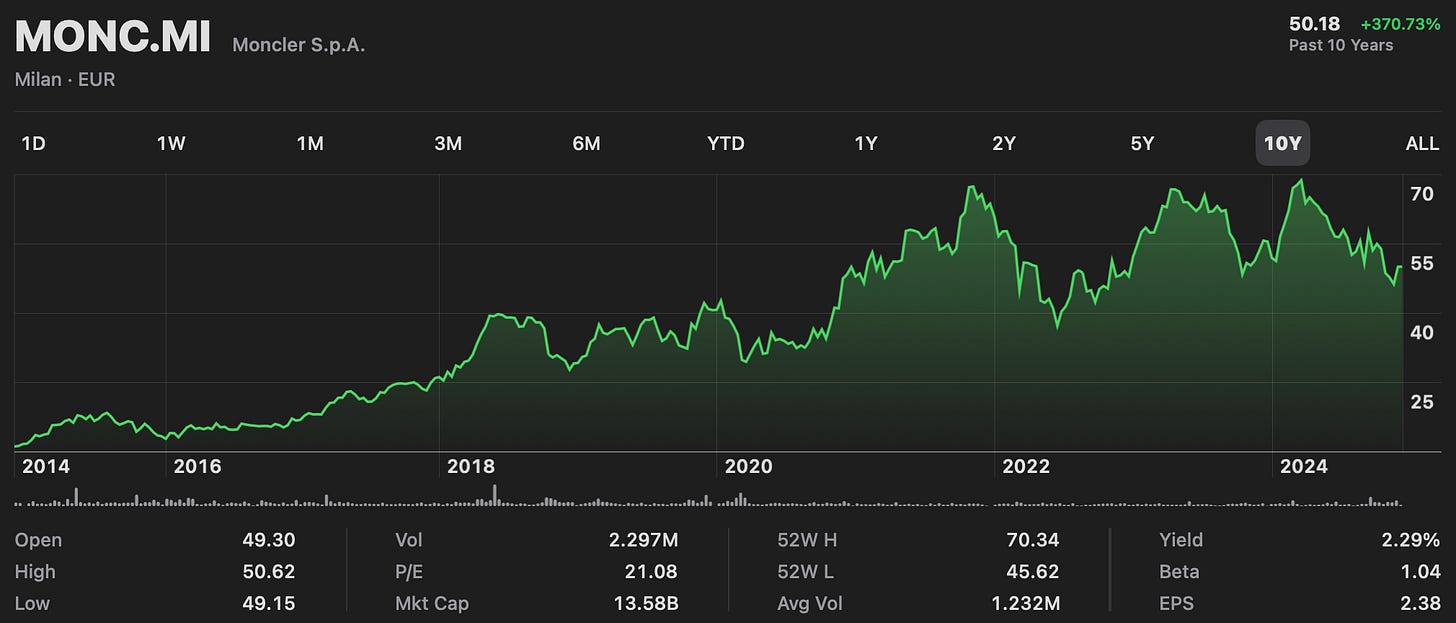Image resolution: width=1456 pixels, height=623 pixels.
Task: Switch chart to 2Y range
Action: click(x=1004, y=143)
